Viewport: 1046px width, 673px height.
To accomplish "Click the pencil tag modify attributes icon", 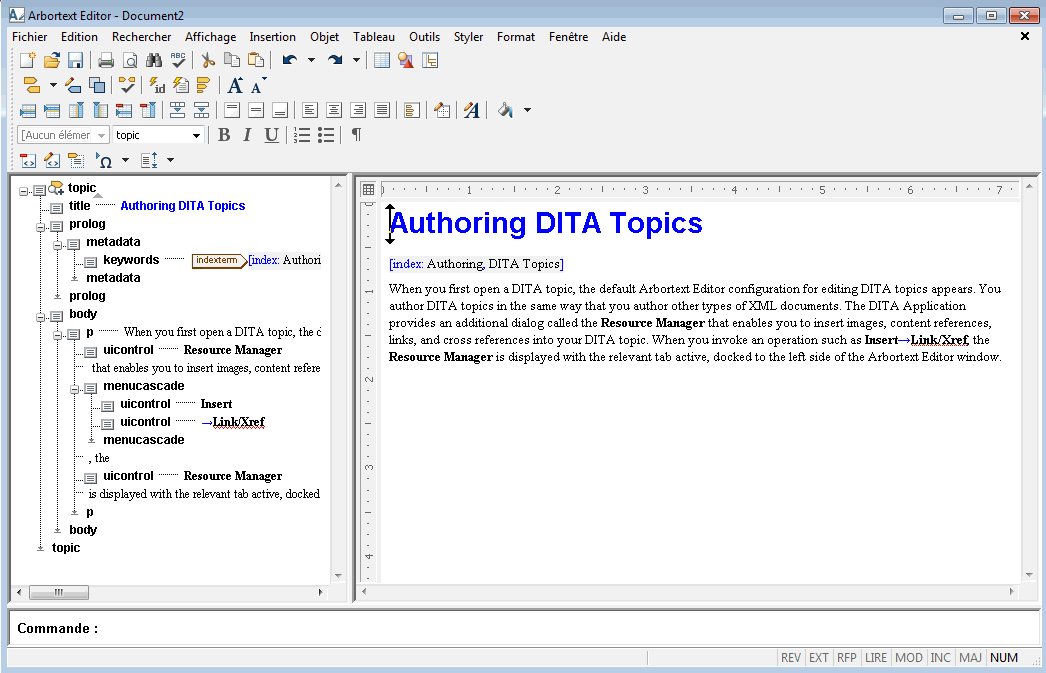I will coord(73,85).
